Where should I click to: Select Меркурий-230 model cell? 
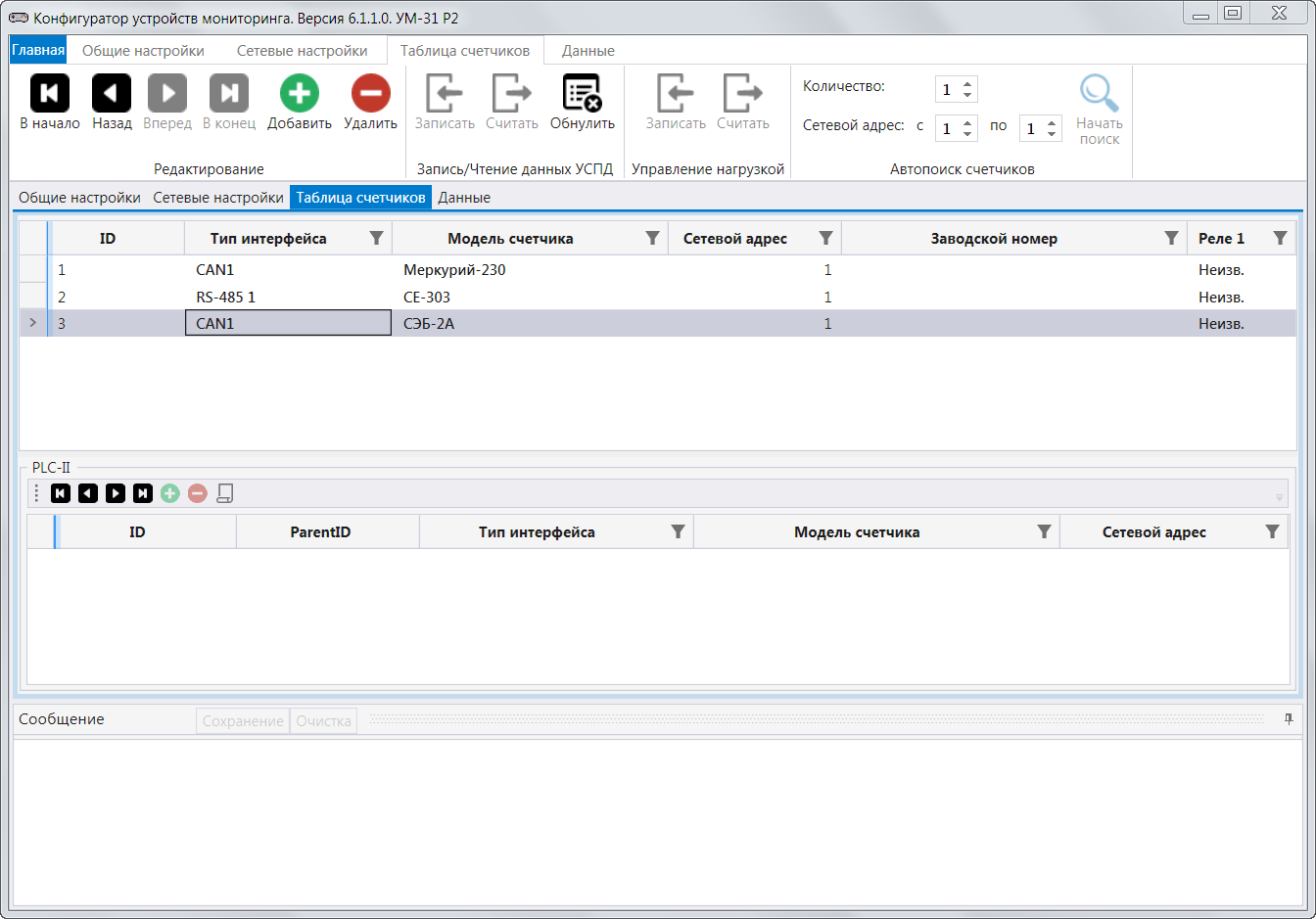[x=530, y=270]
